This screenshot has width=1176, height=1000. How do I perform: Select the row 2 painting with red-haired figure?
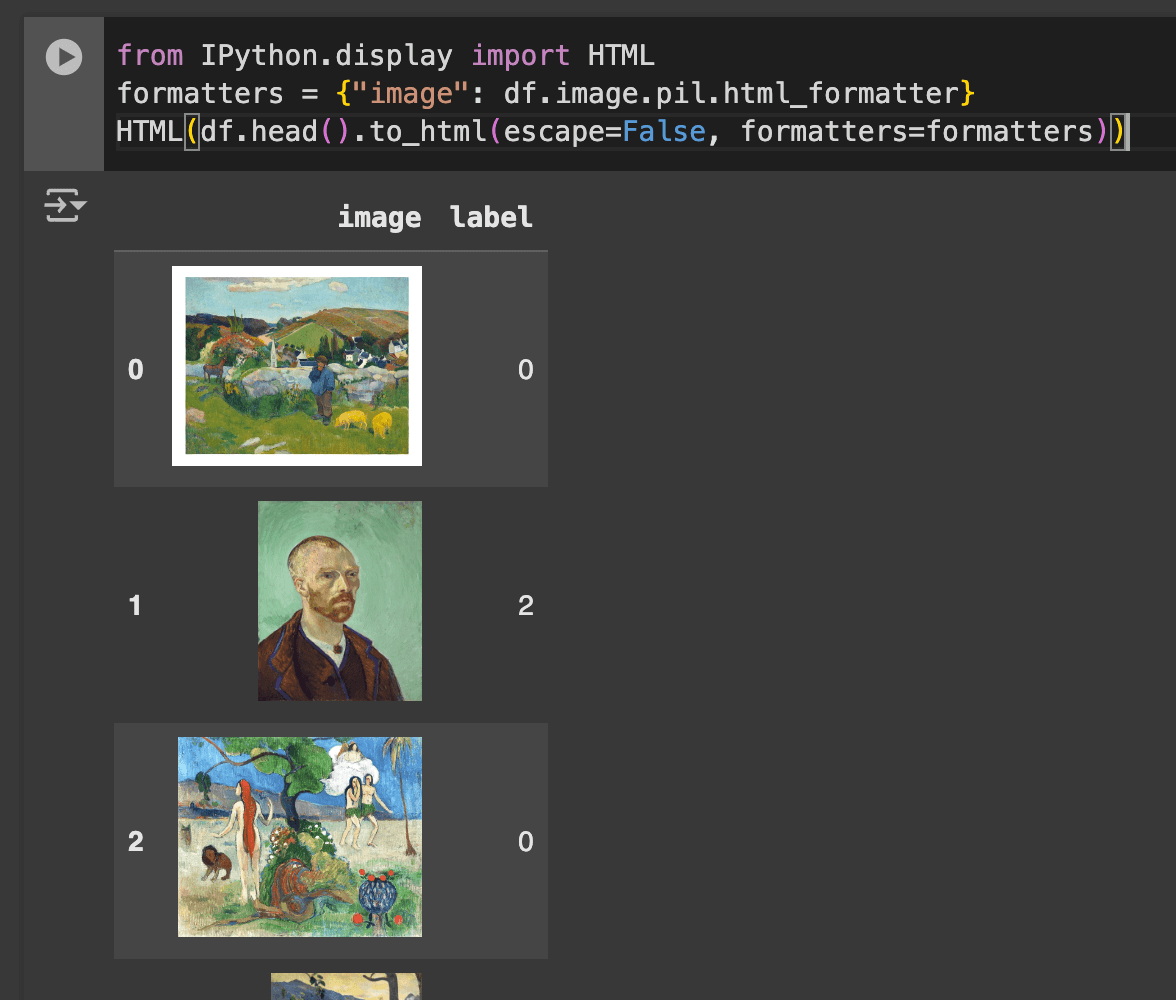(300, 837)
